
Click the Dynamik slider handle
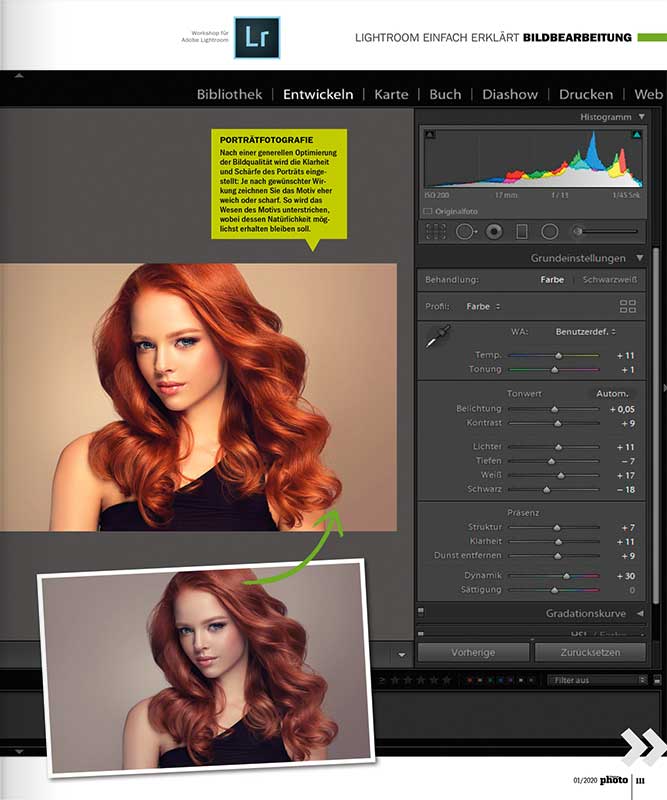coord(566,576)
